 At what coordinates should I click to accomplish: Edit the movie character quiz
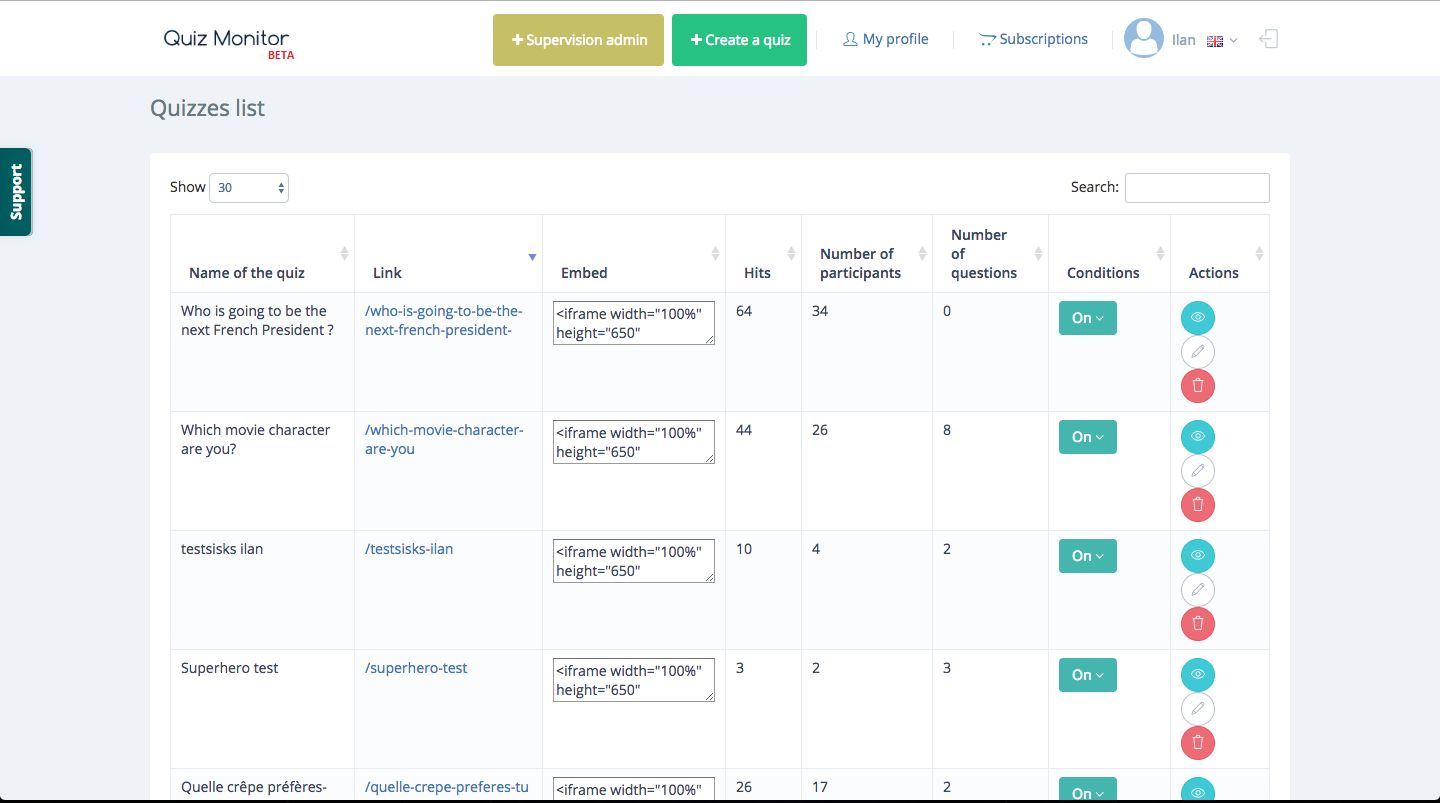1197,471
